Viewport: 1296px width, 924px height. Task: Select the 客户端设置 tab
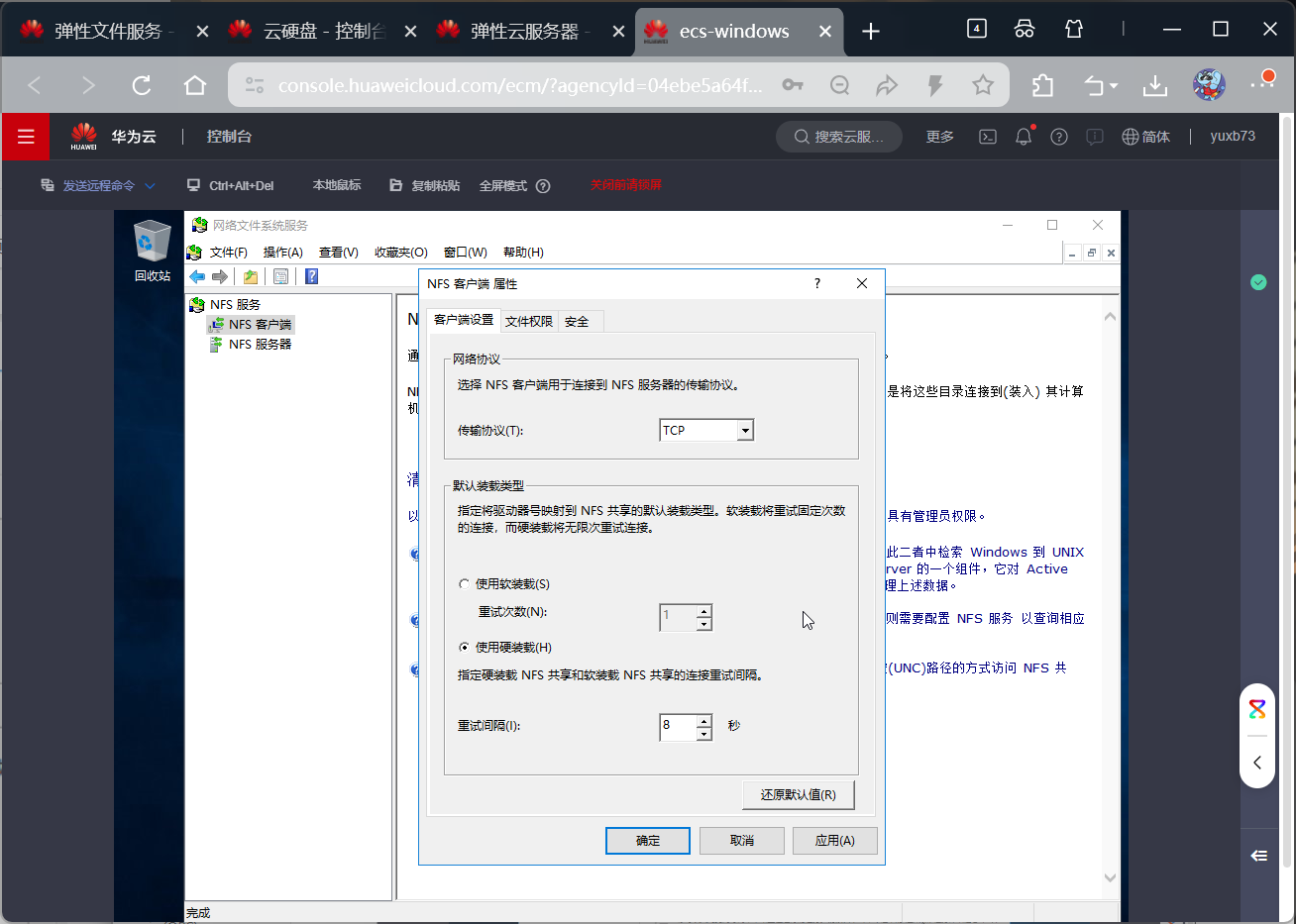pyautogui.click(x=464, y=320)
